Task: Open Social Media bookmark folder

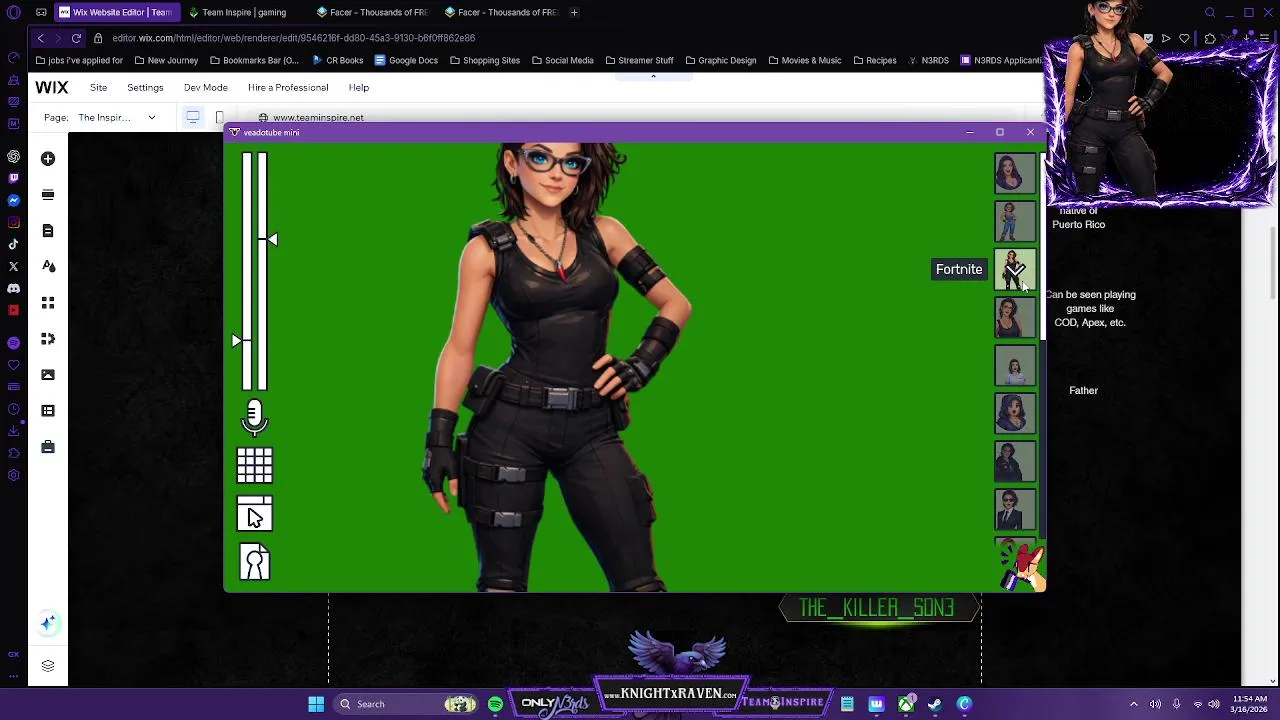Action: [x=563, y=60]
